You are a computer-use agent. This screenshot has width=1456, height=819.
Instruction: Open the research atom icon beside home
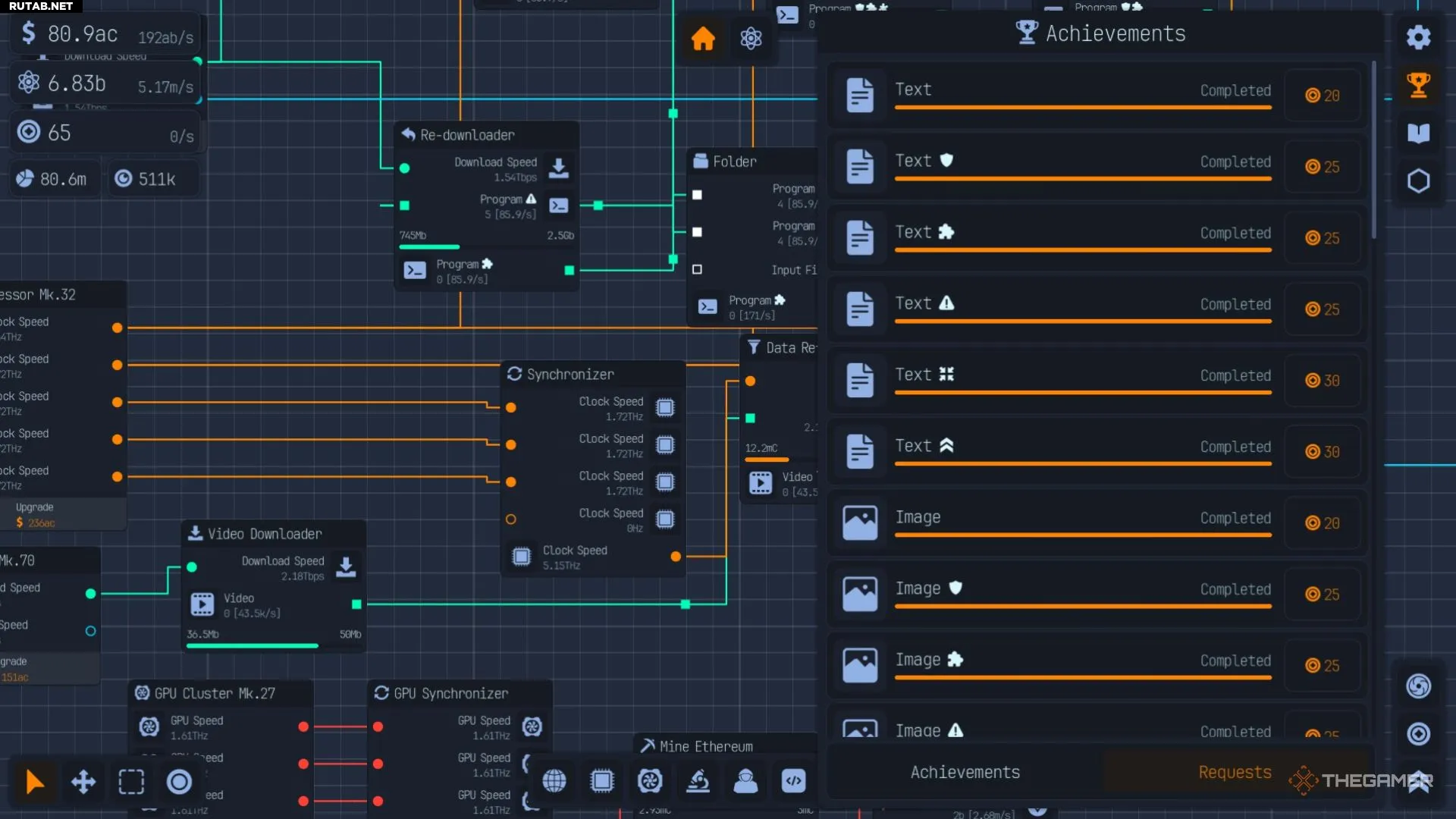(751, 38)
